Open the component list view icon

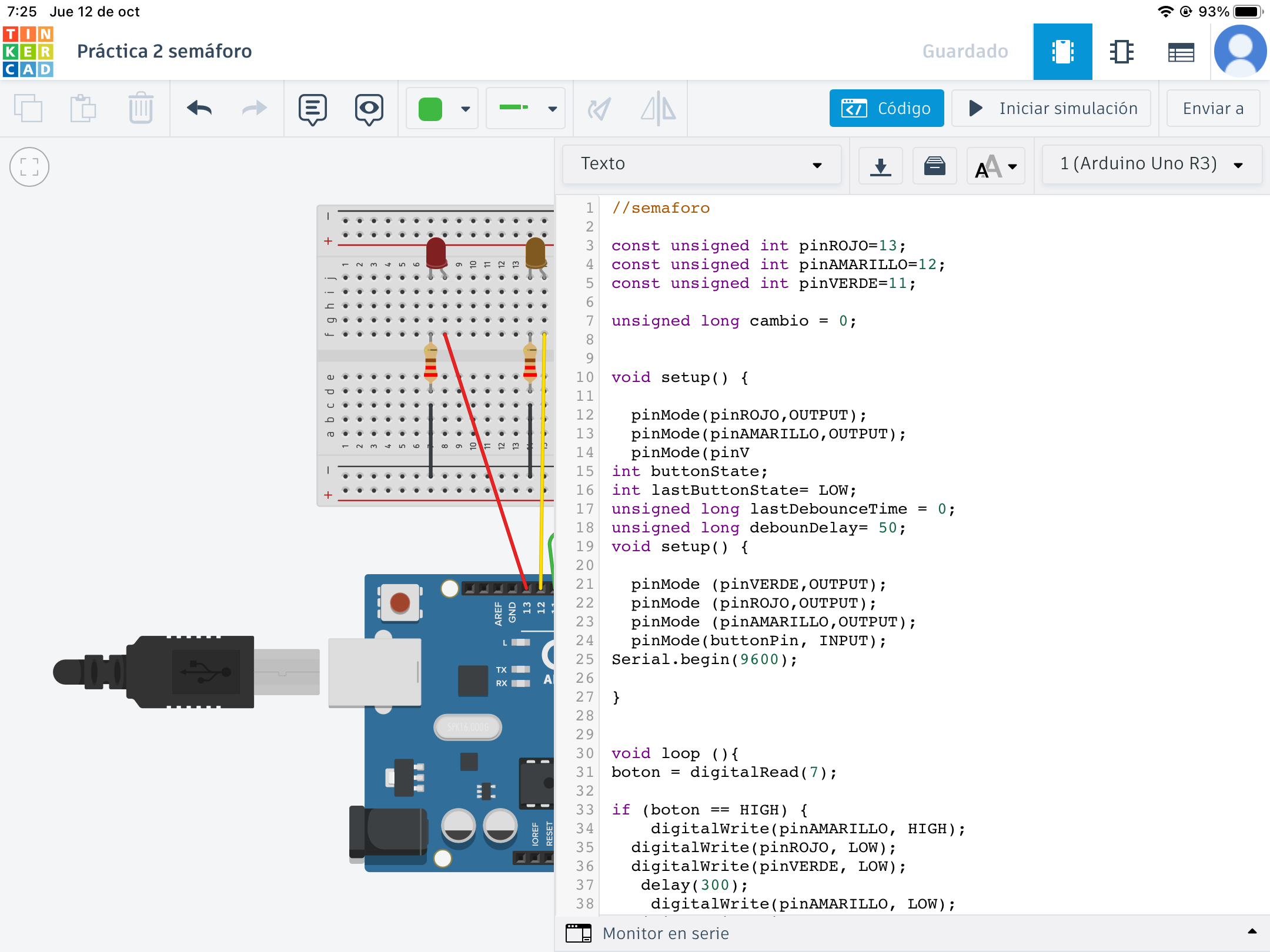(1181, 52)
